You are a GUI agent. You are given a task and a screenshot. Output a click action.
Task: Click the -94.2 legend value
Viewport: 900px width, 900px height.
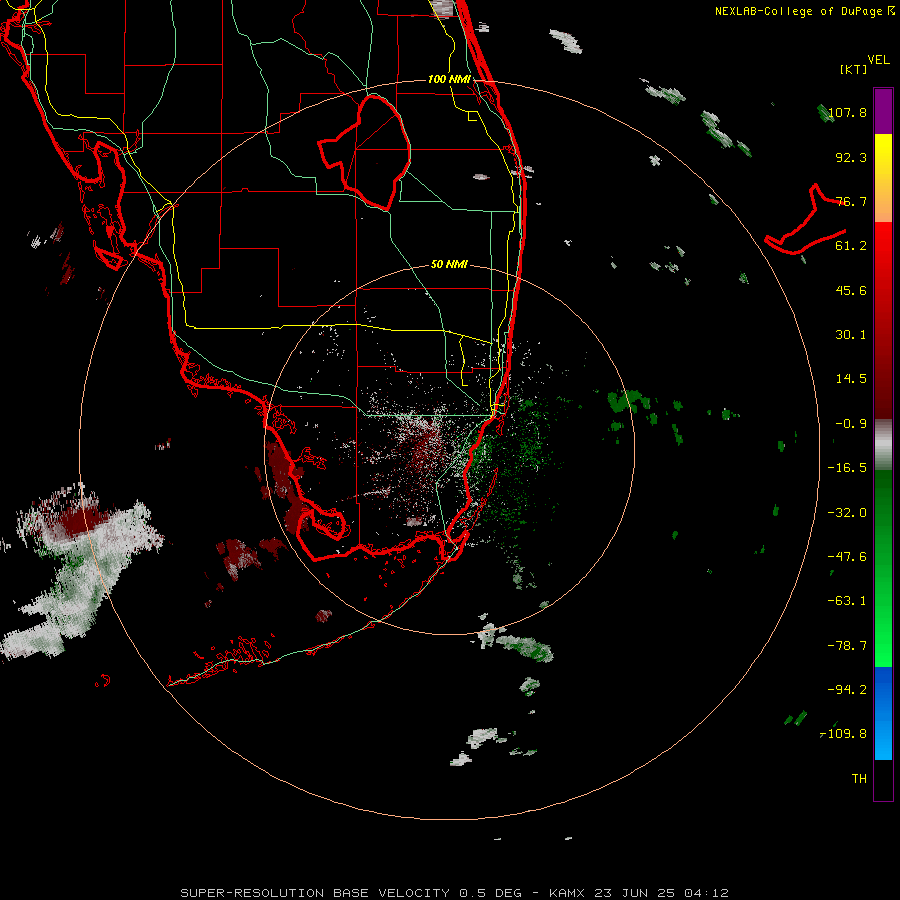point(847,690)
